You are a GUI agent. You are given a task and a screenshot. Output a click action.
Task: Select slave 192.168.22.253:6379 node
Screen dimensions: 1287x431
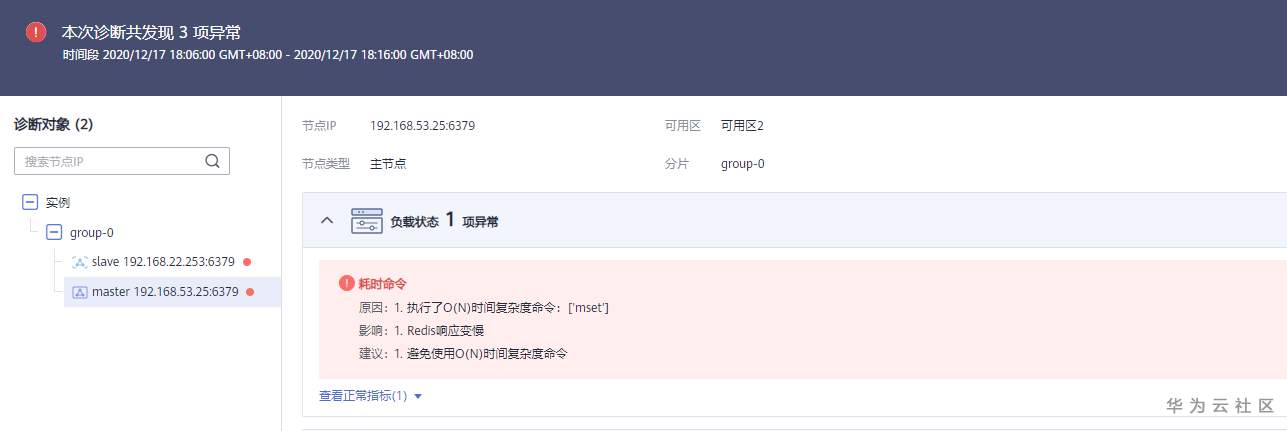(x=163, y=262)
